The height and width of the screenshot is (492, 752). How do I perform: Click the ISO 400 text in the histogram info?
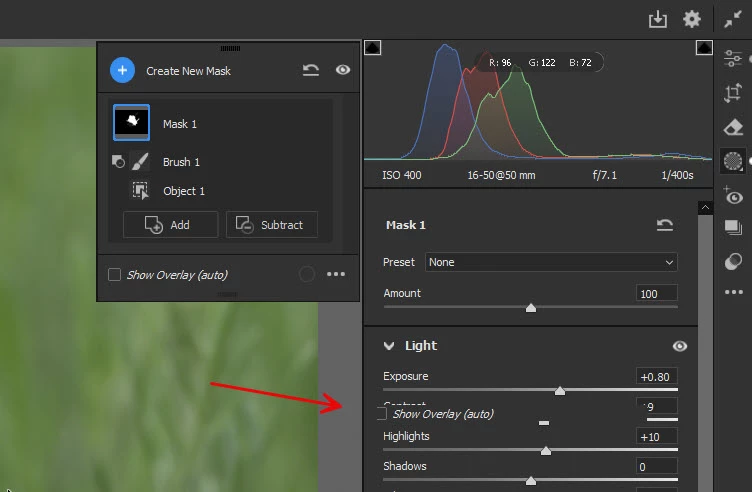(x=401, y=175)
